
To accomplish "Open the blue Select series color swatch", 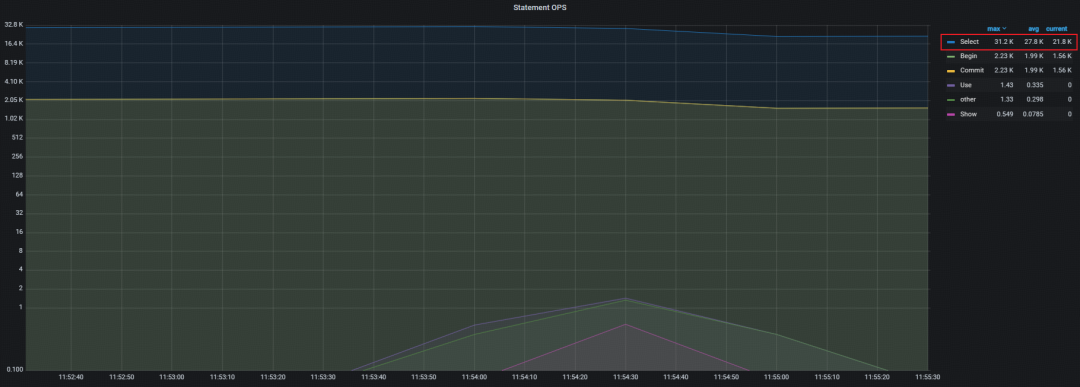I will tap(951, 42).
